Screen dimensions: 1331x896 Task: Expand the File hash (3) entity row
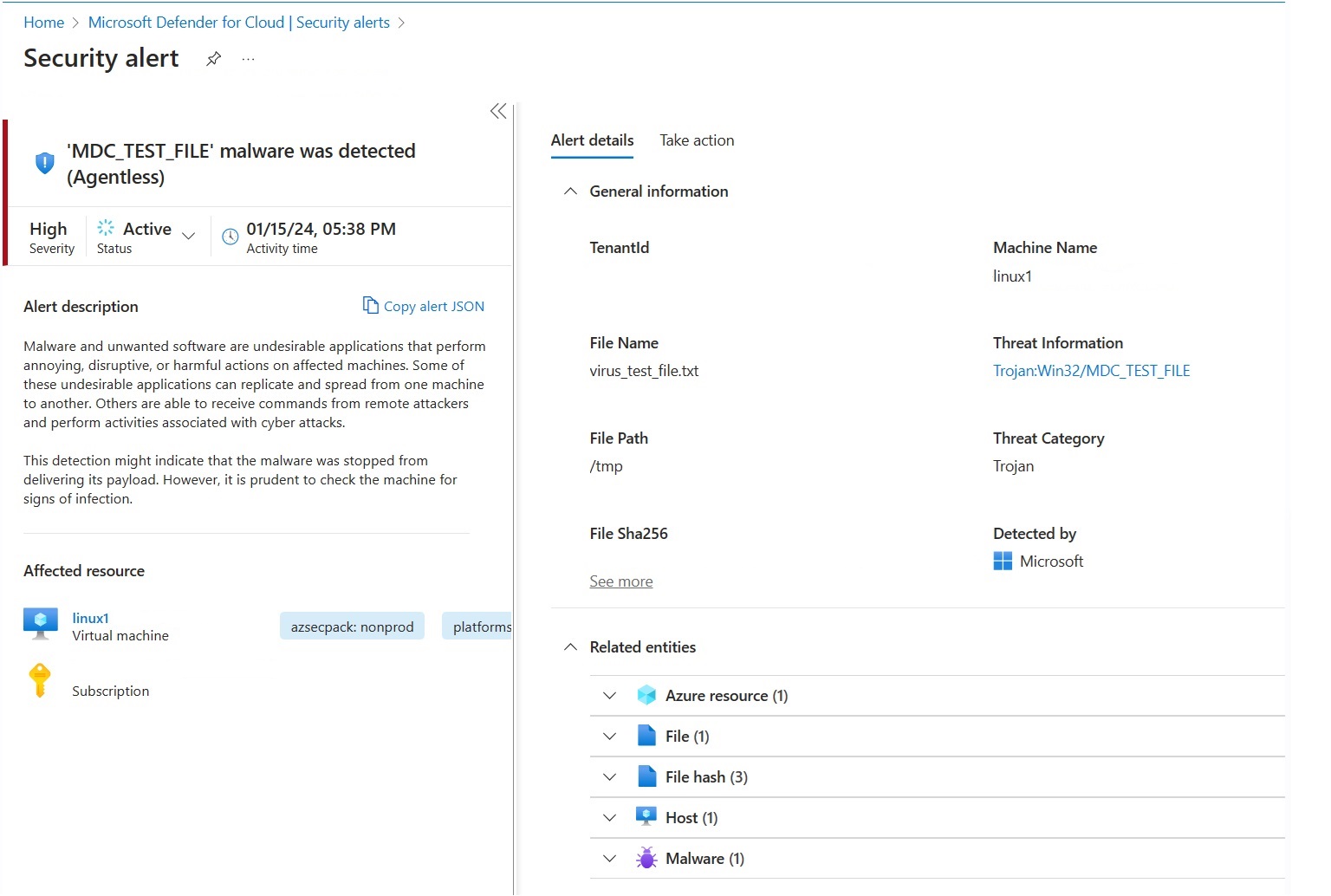tap(937, 777)
